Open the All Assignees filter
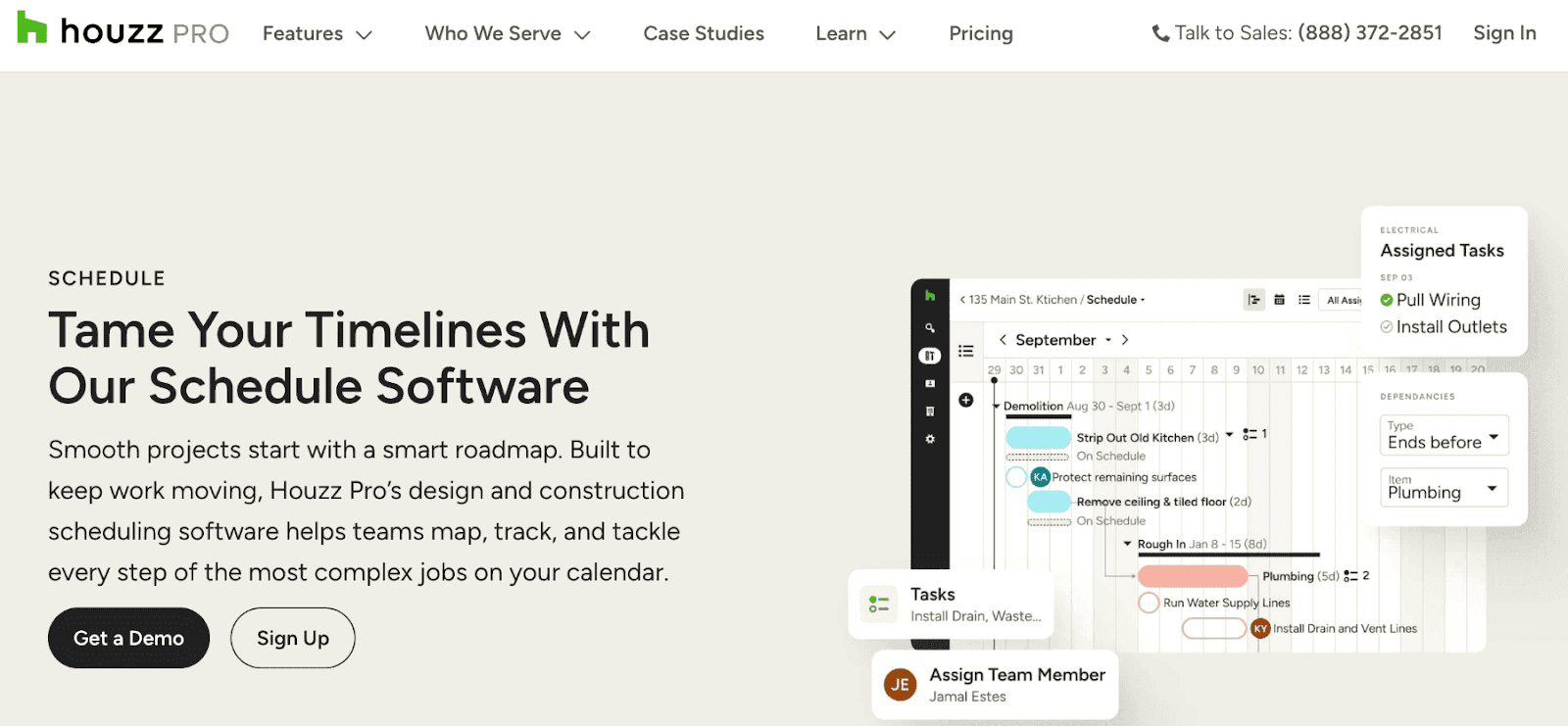The image size is (1568, 726). [1341, 300]
